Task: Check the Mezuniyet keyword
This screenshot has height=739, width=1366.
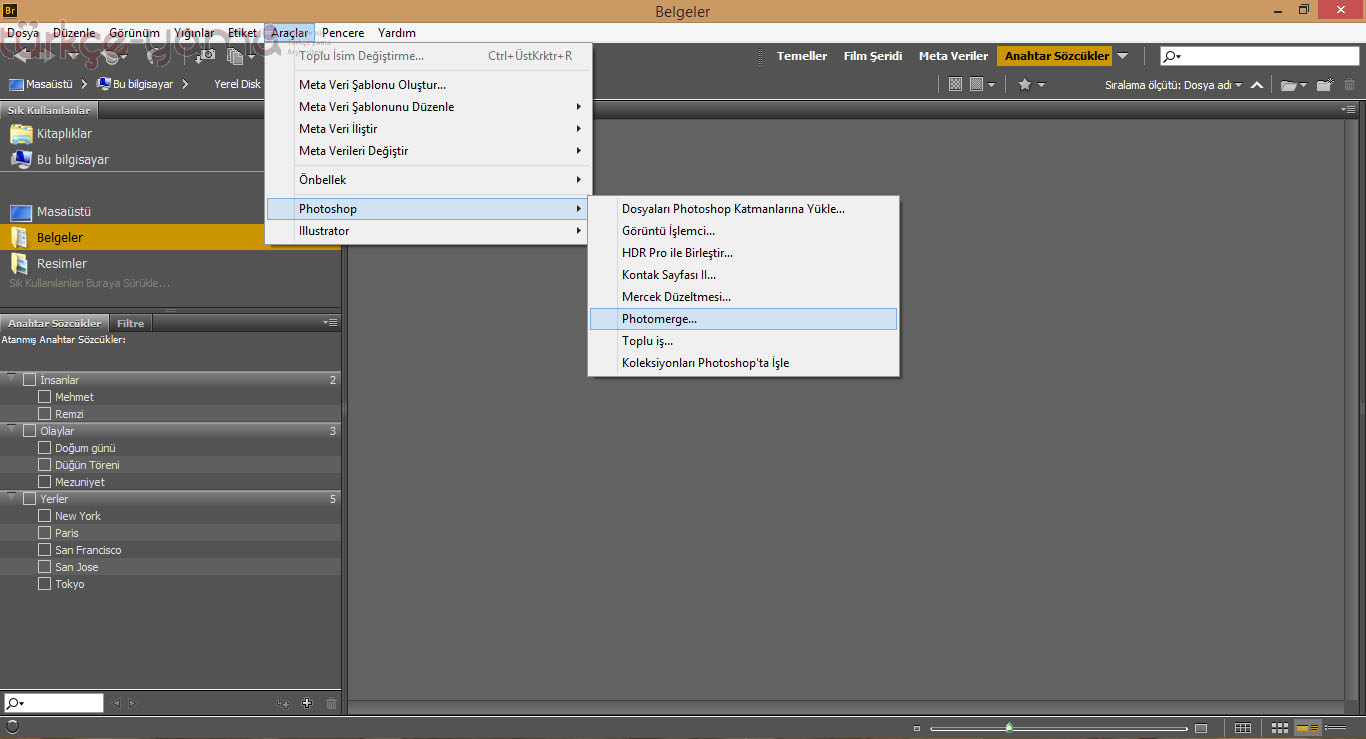Action: click(x=44, y=482)
